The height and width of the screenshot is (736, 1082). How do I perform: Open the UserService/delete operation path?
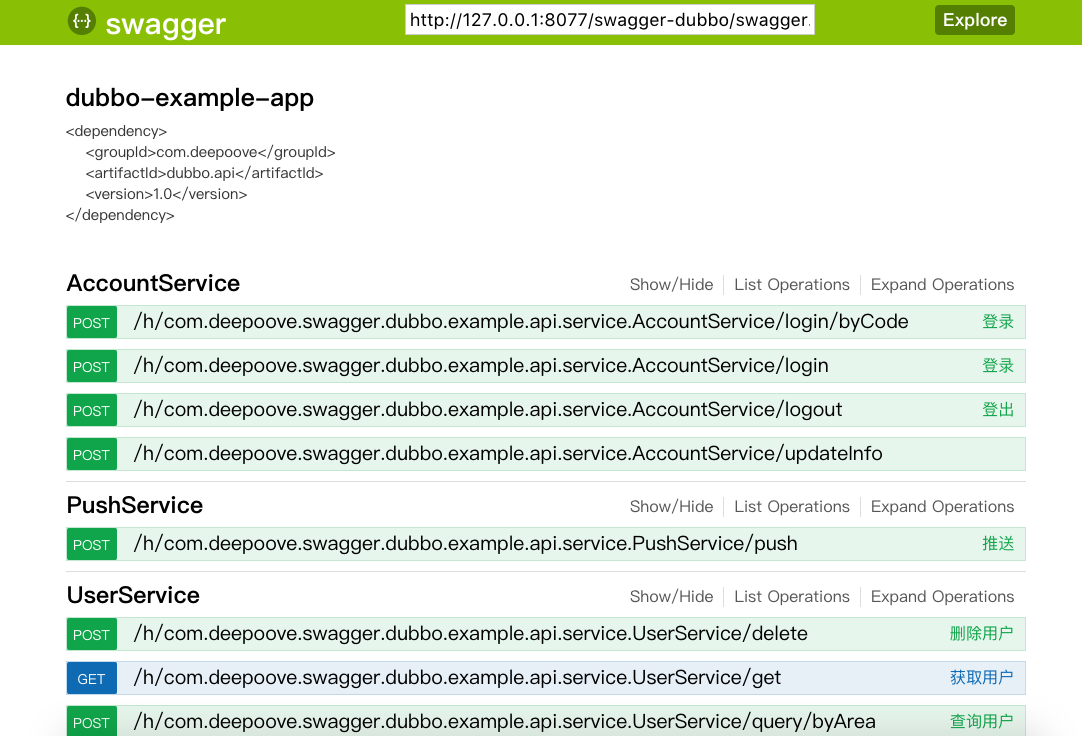(x=470, y=633)
